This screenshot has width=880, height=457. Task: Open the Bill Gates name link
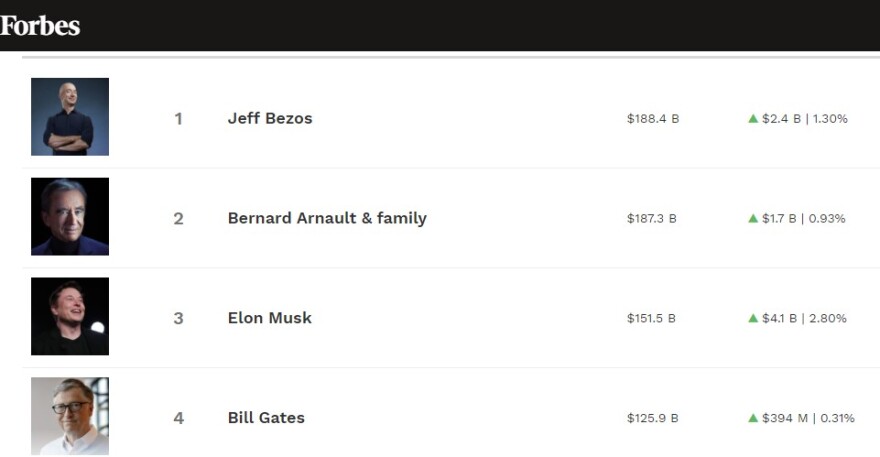pos(266,418)
